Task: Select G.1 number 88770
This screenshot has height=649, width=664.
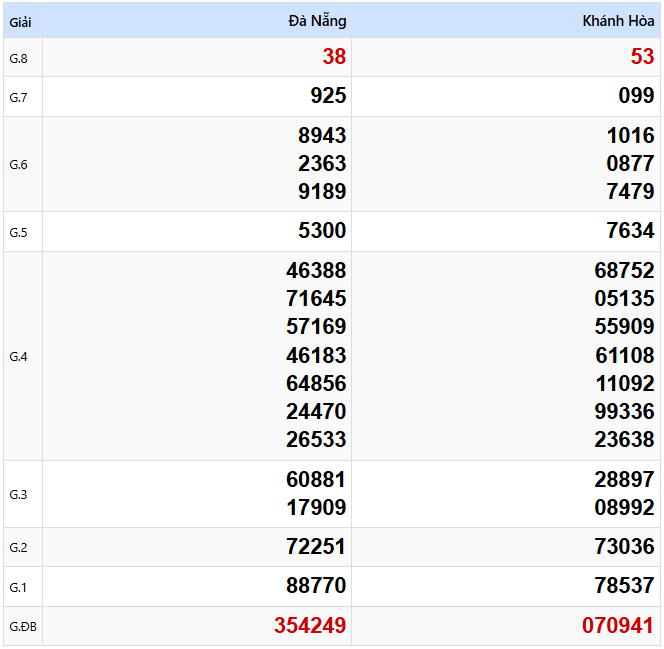Action: point(316,586)
